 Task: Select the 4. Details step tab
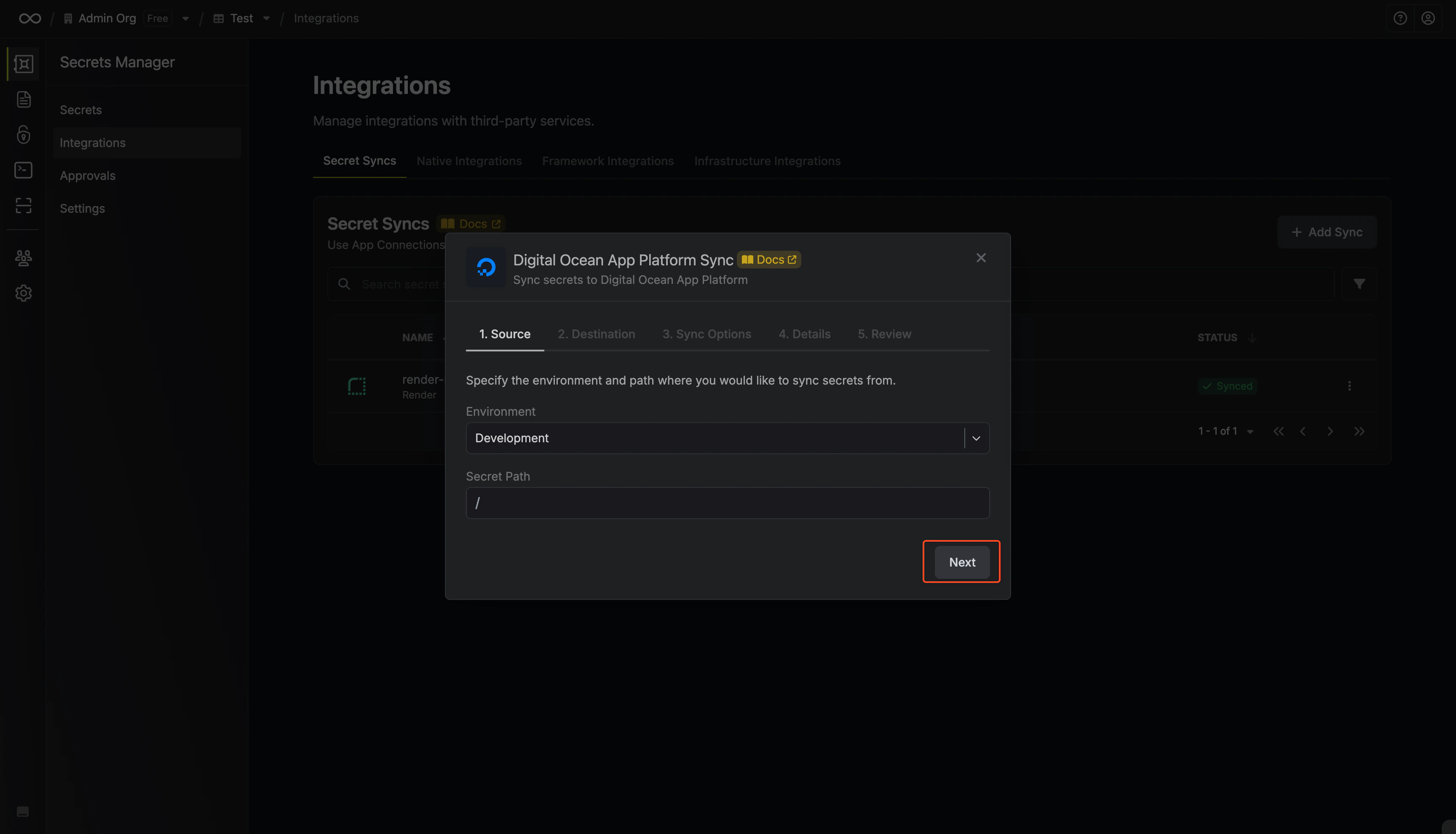[804, 334]
